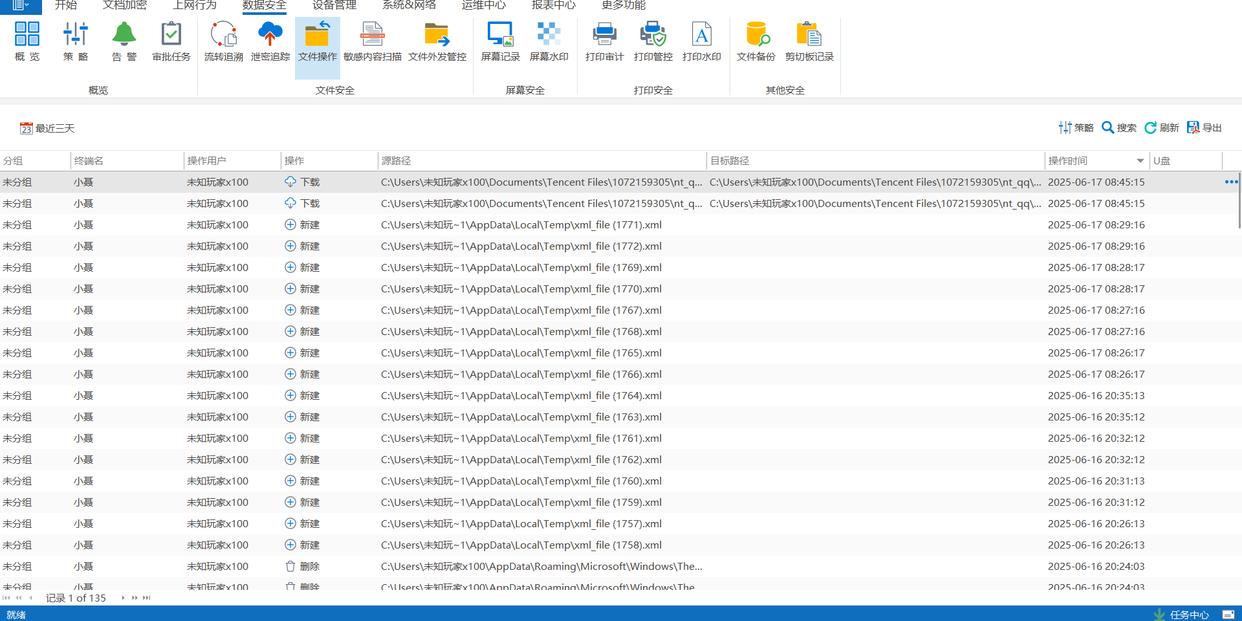Viewport: 1242px width, 621px height.
Task: Open the 流转追溯 tool in ribbon
Action: (223, 42)
